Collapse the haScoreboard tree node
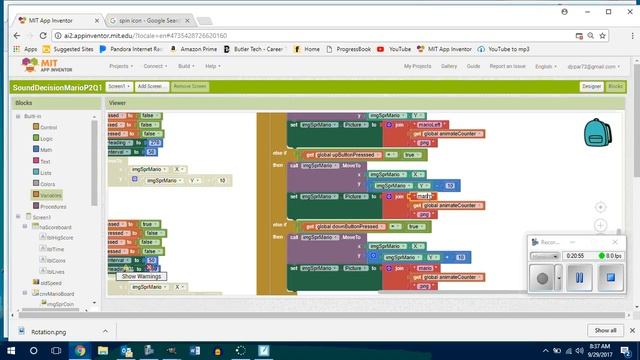Screen dimensions: 640x360 25,226
